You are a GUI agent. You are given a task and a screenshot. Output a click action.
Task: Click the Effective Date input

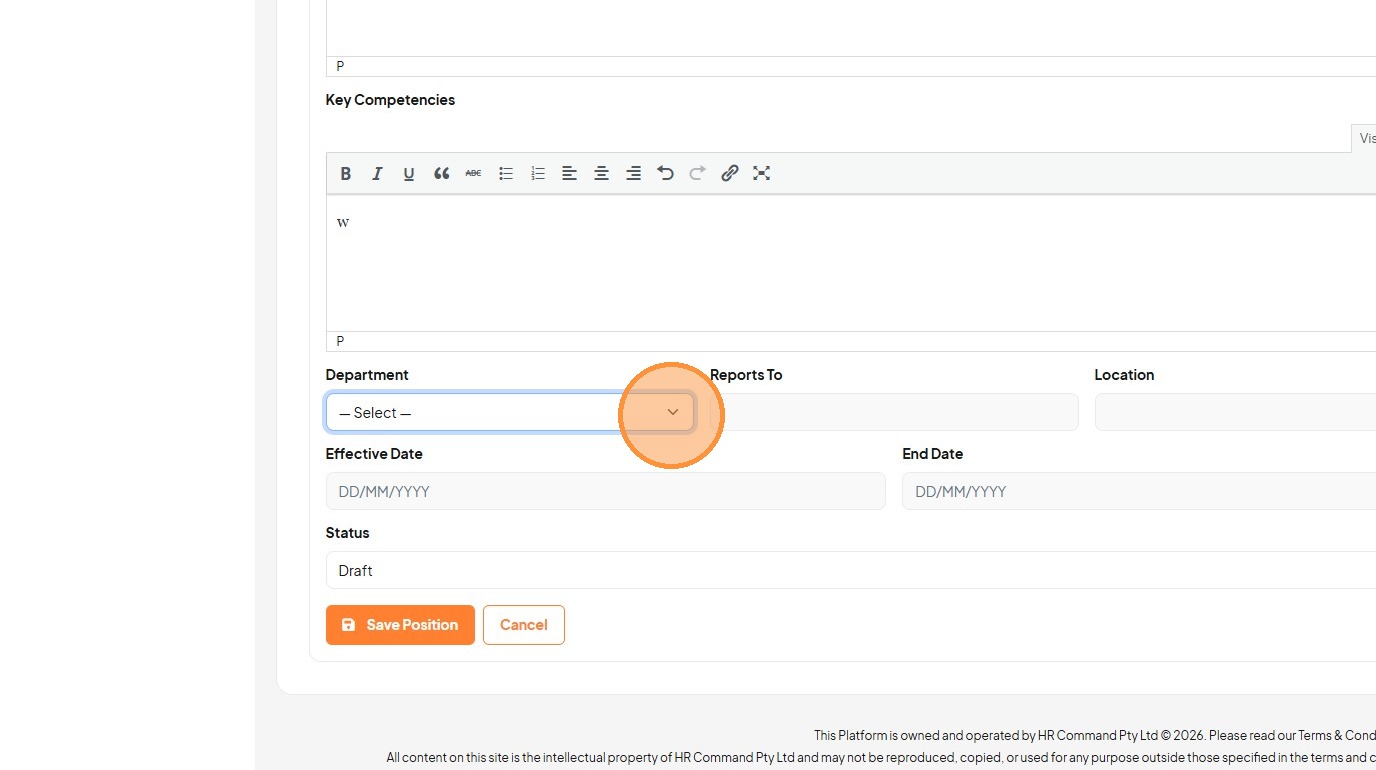pos(606,491)
